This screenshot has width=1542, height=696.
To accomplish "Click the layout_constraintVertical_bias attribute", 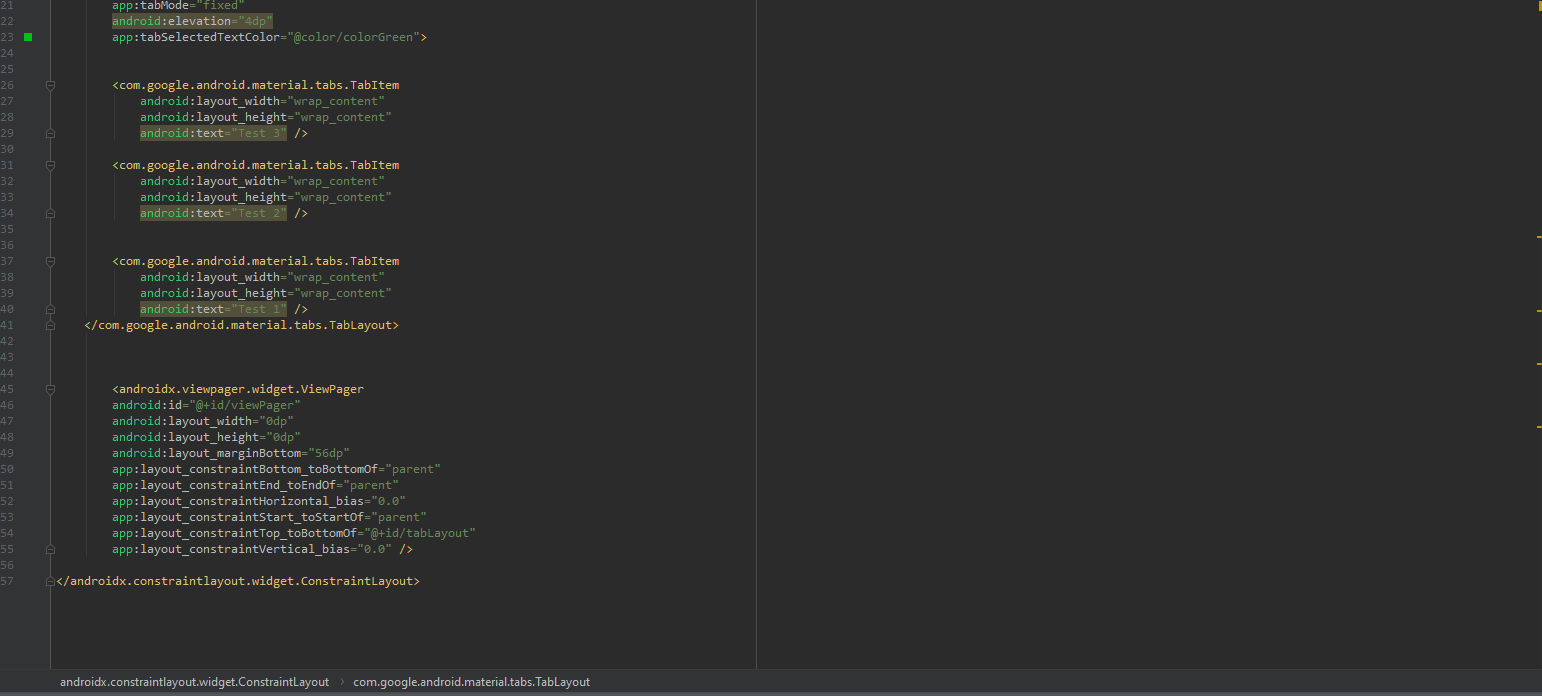I will (230, 549).
